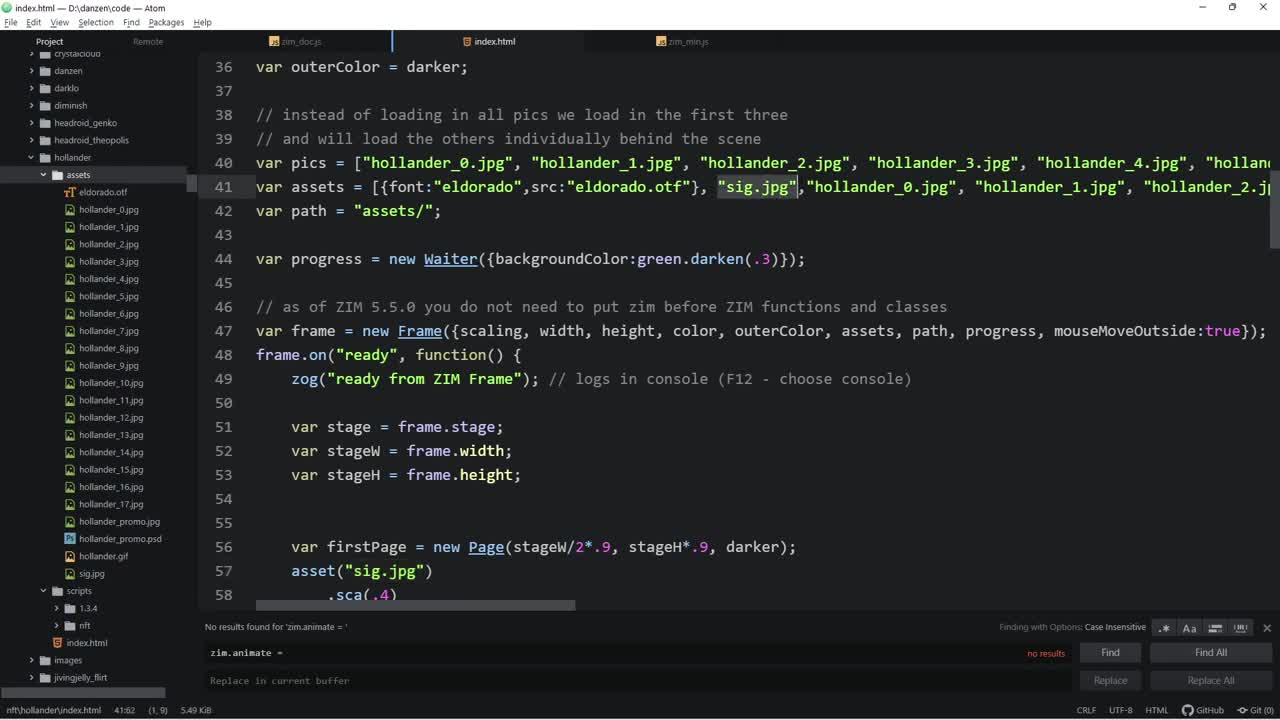Toggle the regex option in find panel
Viewport: 1280px width, 720px height.
[x=1164, y=628]
